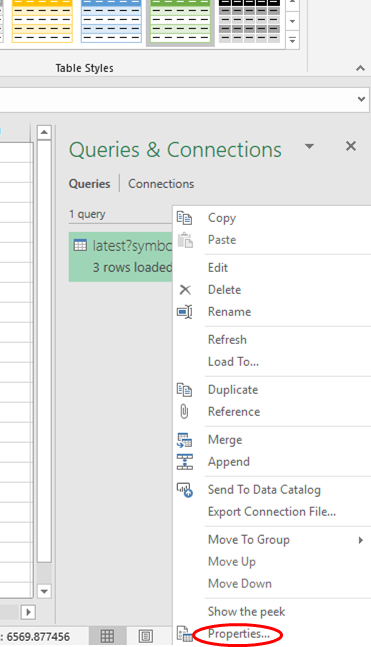Viewport: 371px width, 647px height.
Task: Click inside the formula bar
Action: (x=177, y=99)
